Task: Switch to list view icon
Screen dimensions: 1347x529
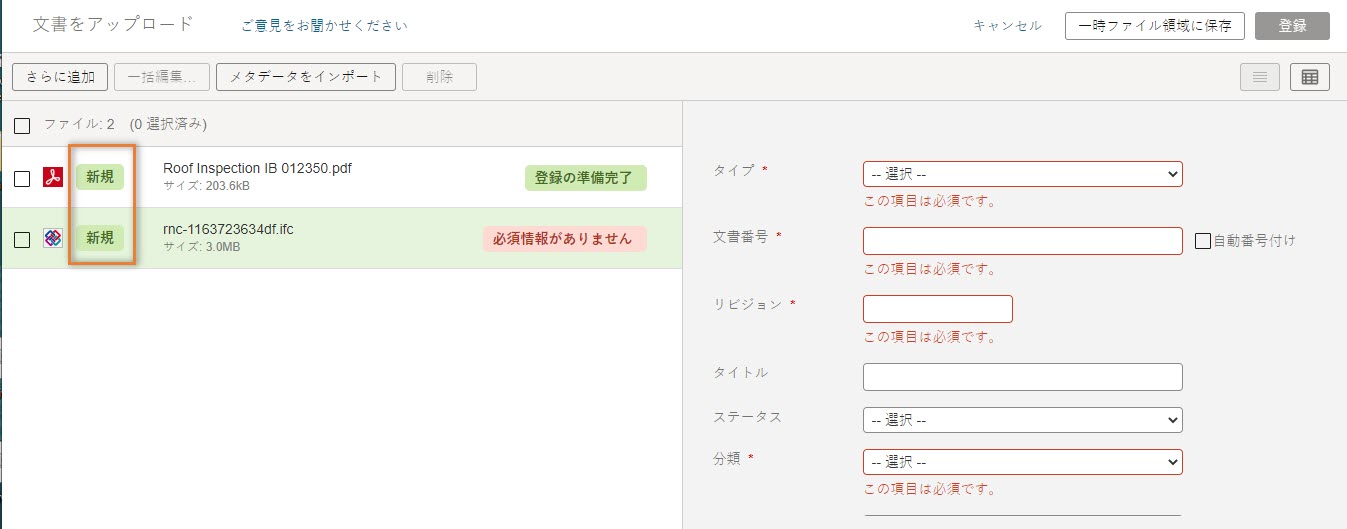Action: point(1260,77)
